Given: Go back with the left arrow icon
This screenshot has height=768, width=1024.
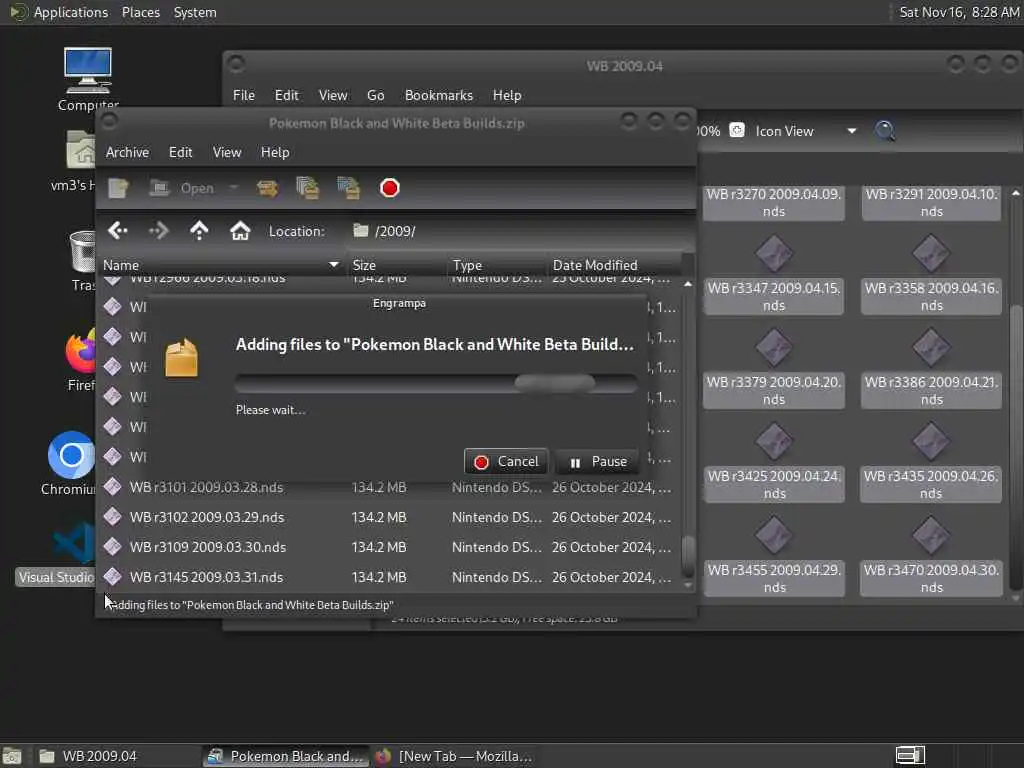Looking at the screenshot, I should click(118, 231).
